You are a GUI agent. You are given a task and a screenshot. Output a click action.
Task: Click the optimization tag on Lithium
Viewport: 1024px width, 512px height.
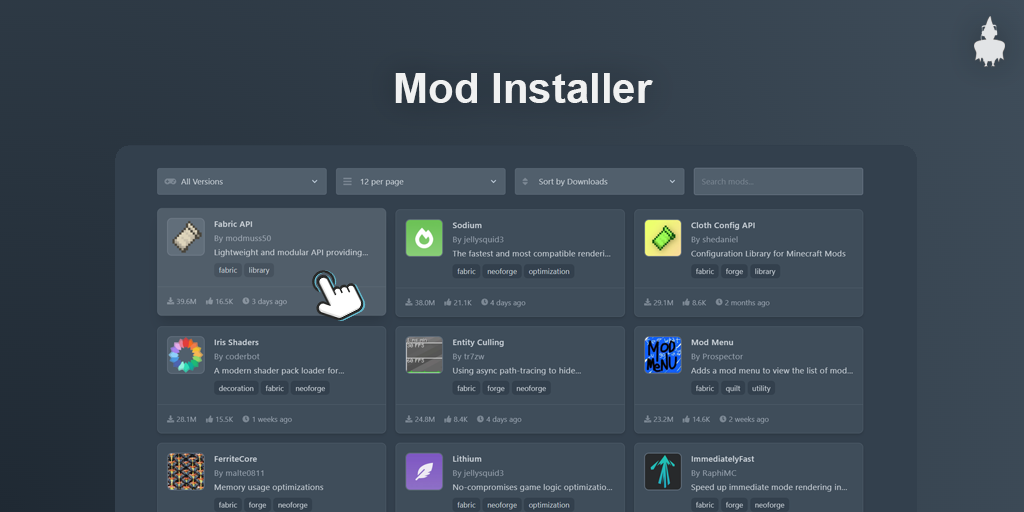(549, 505)
